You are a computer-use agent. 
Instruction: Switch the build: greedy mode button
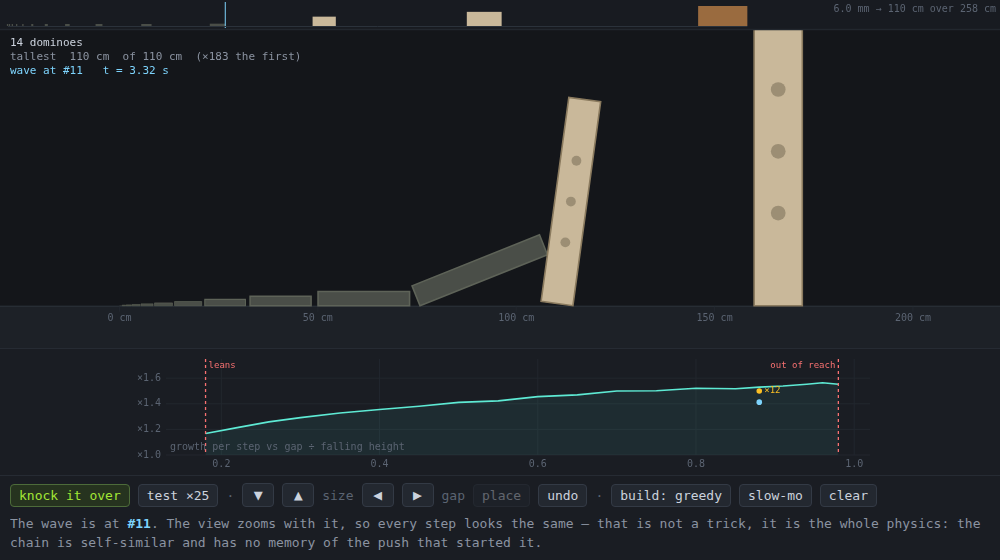pyautogui.click(x=670, y=496)
